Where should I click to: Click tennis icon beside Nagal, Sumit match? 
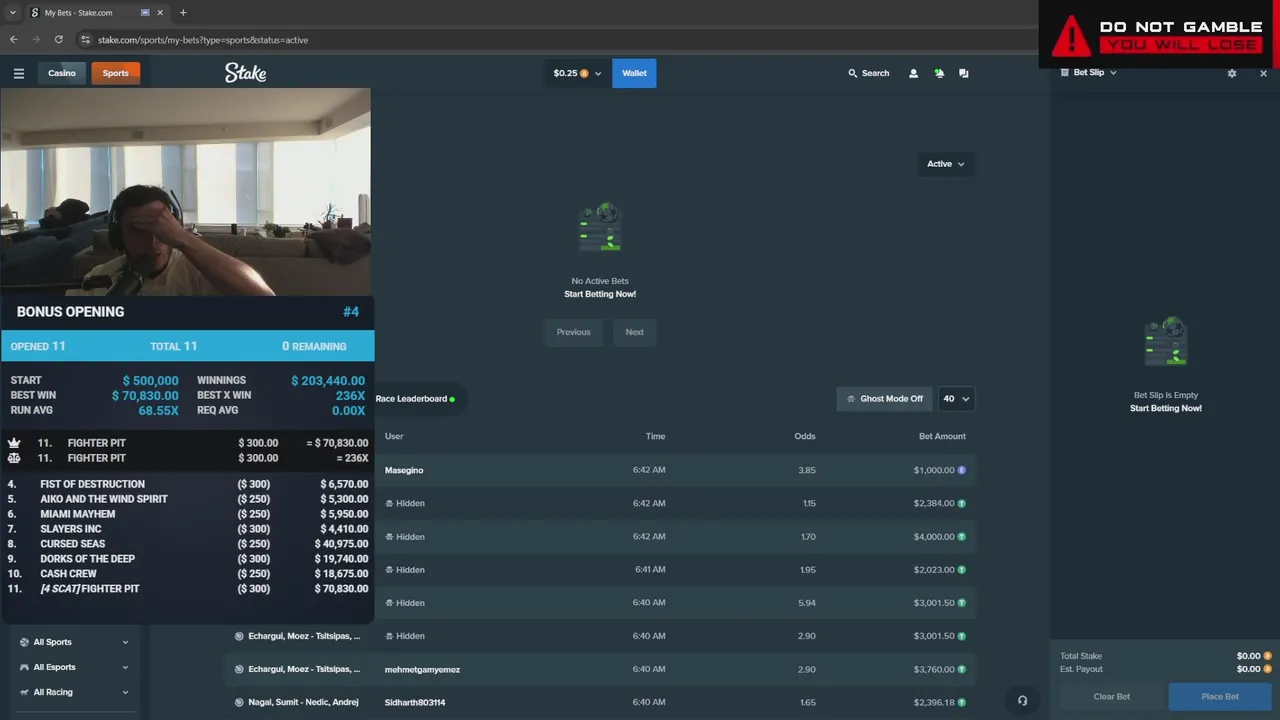(239, 702)
